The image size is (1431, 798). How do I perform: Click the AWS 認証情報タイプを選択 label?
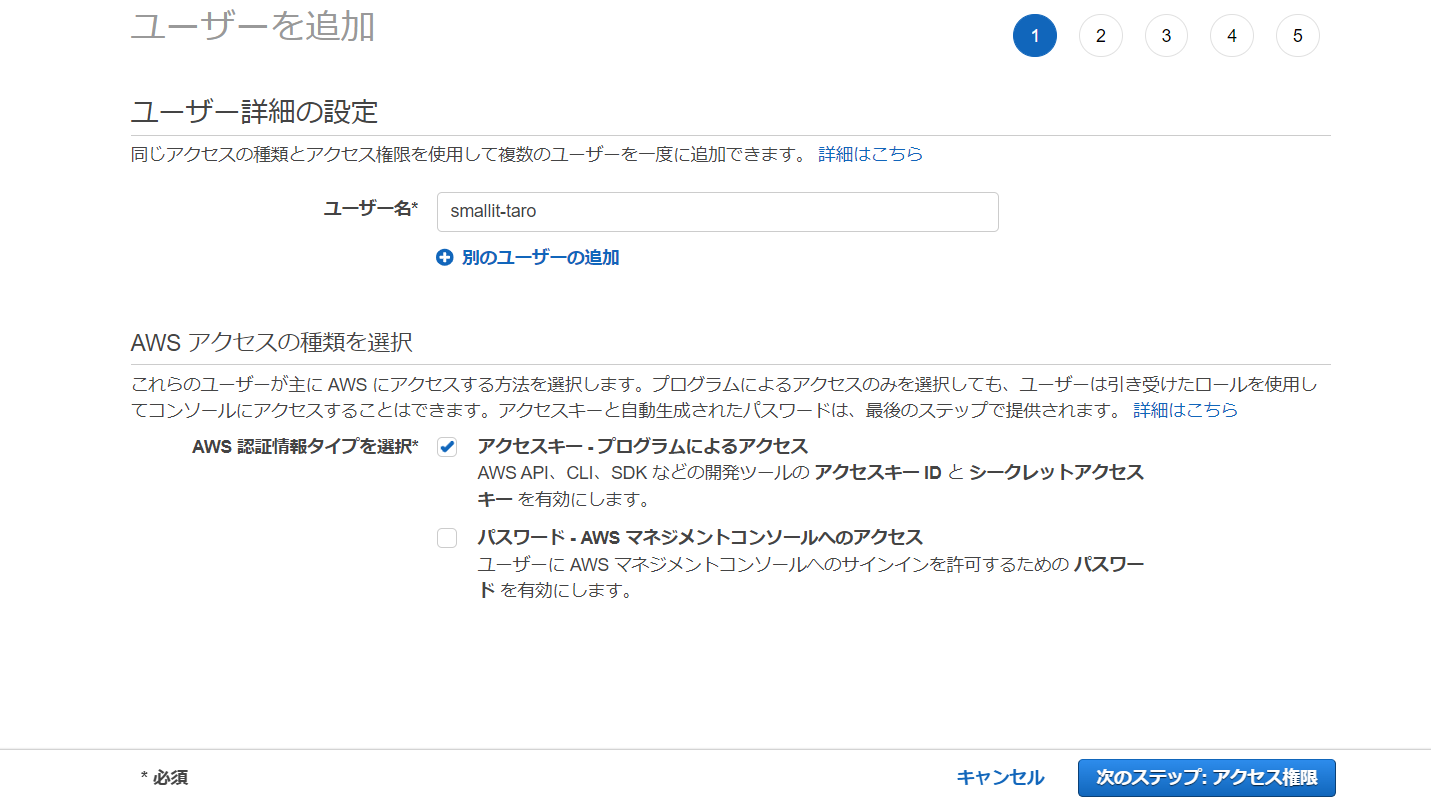tap(304, 447)
